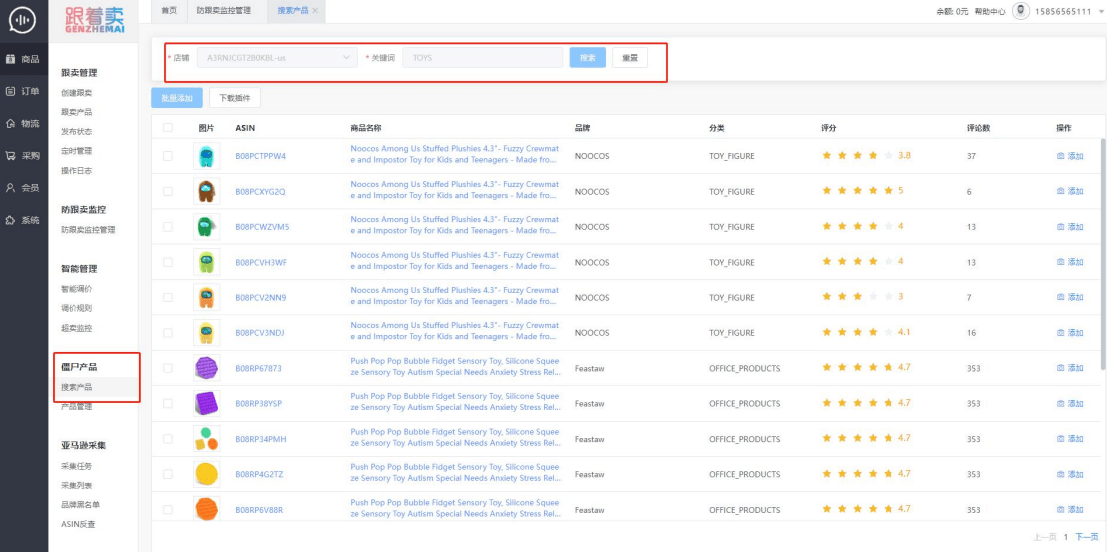Open the 帮助中心 help center menu
Screen dimensions: 1107x552
pos(989,11)
